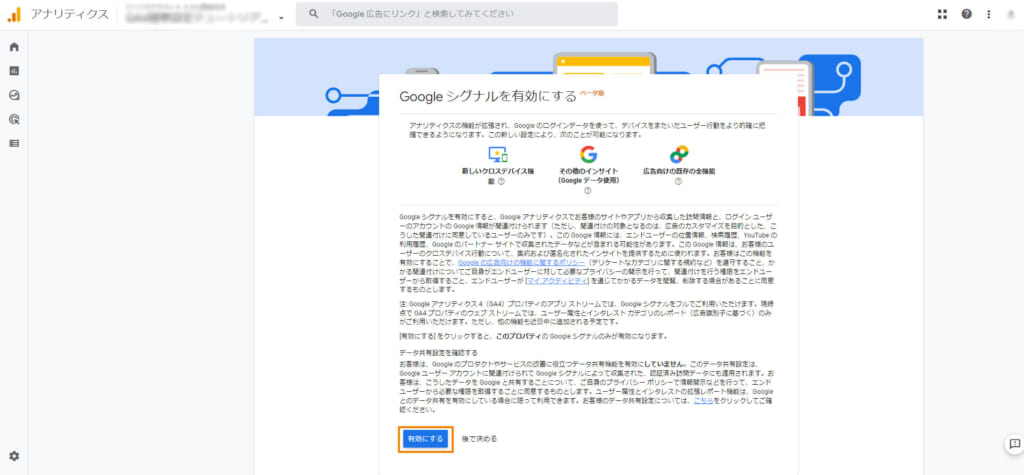This screenshot has width=1024, height=475.
Task: Open the account avatar at top right
Action: tap(1011, 14)
